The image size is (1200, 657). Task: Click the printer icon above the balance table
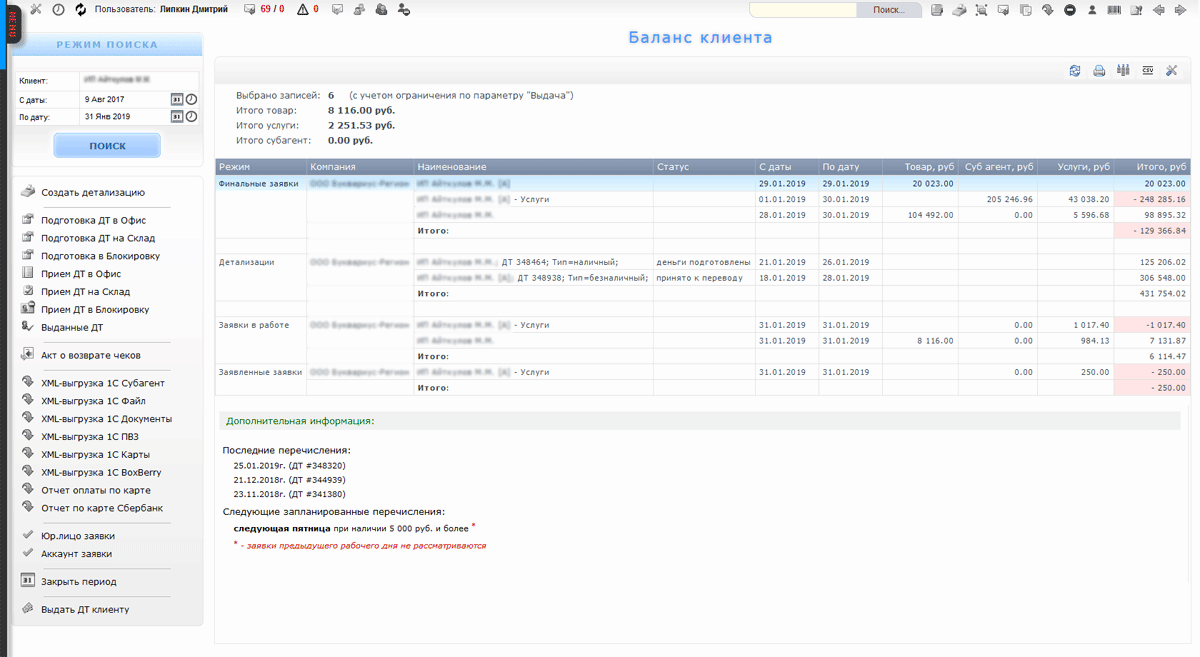1099,71
